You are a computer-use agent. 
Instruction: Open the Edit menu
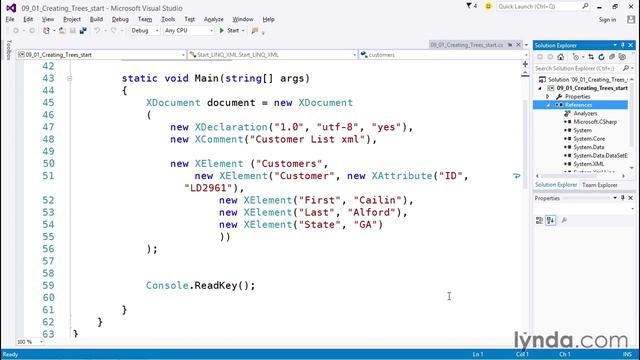28,19
